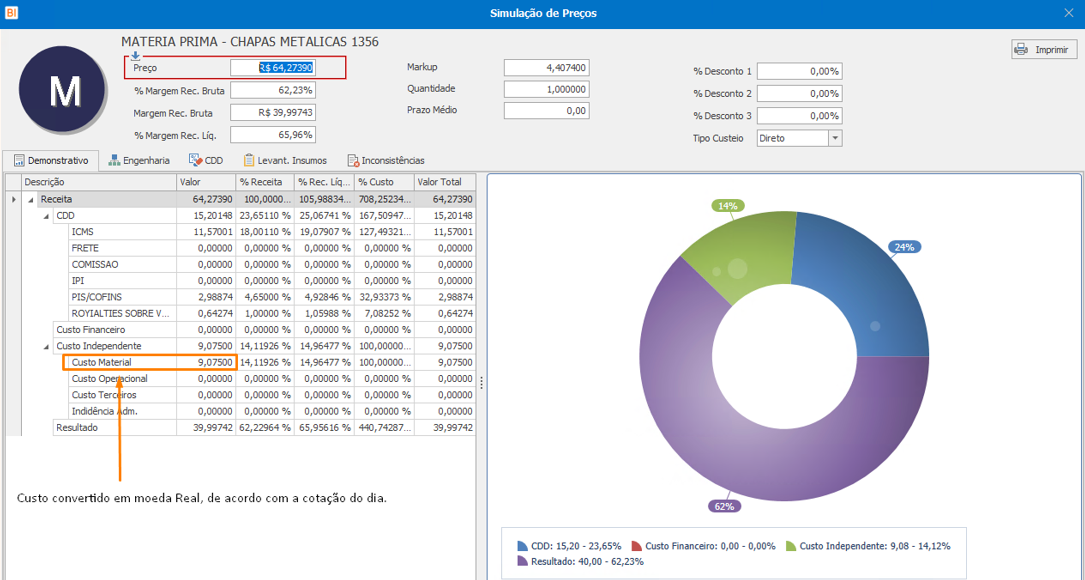Click the green Custo Independente legend swatch
The height and width of the screenshot is (580, 1085).
791,546
